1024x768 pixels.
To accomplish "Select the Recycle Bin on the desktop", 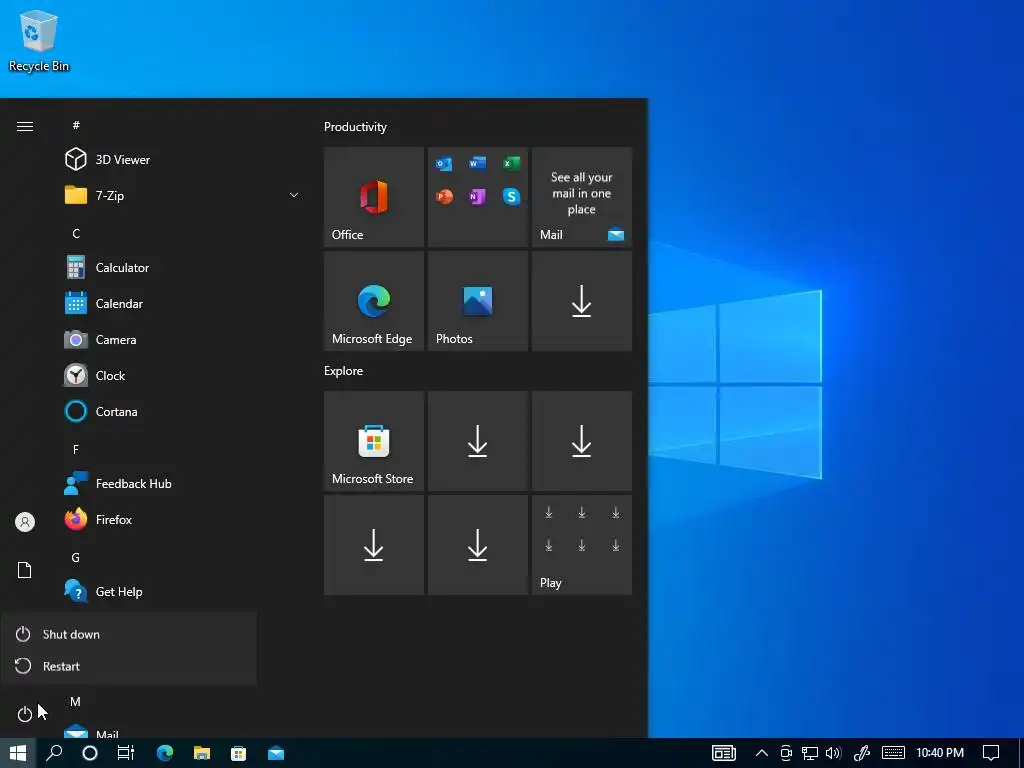I will point(39,40).
